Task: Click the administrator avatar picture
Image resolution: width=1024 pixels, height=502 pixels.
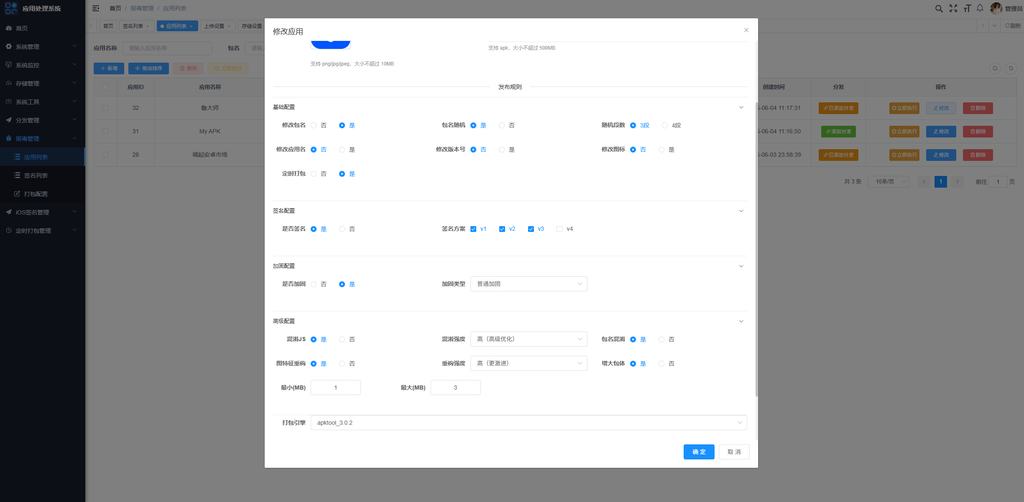Action: pos(996,8)
